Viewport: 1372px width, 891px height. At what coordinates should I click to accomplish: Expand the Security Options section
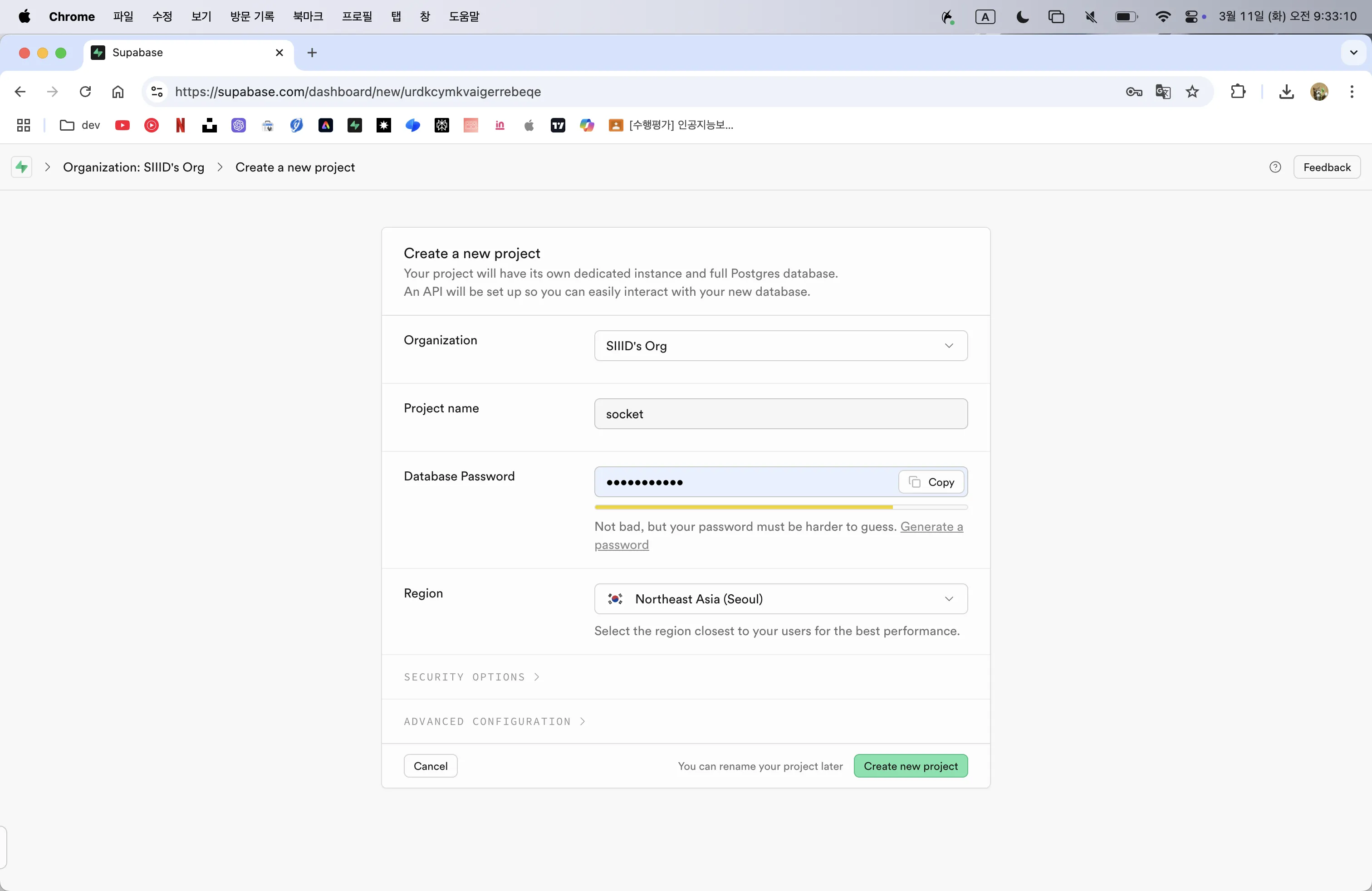471,676
